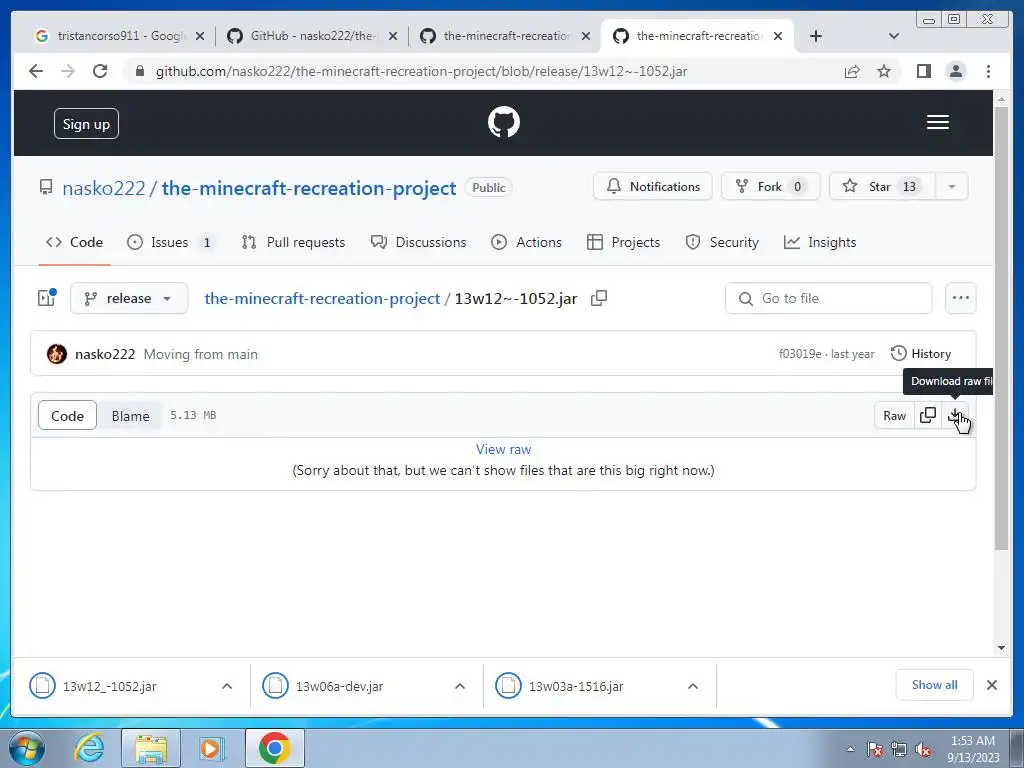Open the Pull requests tab
This screenshot has width=1024, height=768.
pos(293,242)
